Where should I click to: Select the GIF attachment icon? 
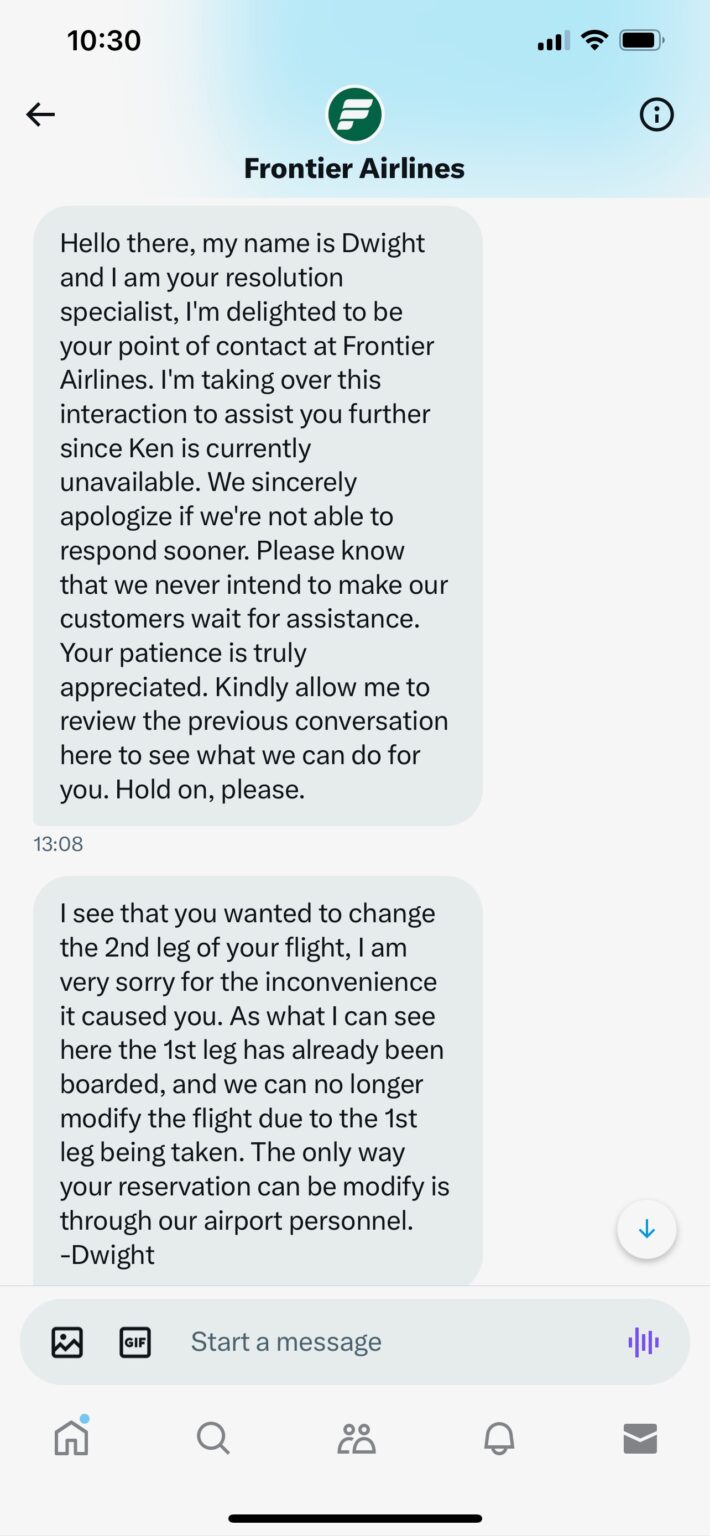pyautogui.click(x=136, y=1342)
